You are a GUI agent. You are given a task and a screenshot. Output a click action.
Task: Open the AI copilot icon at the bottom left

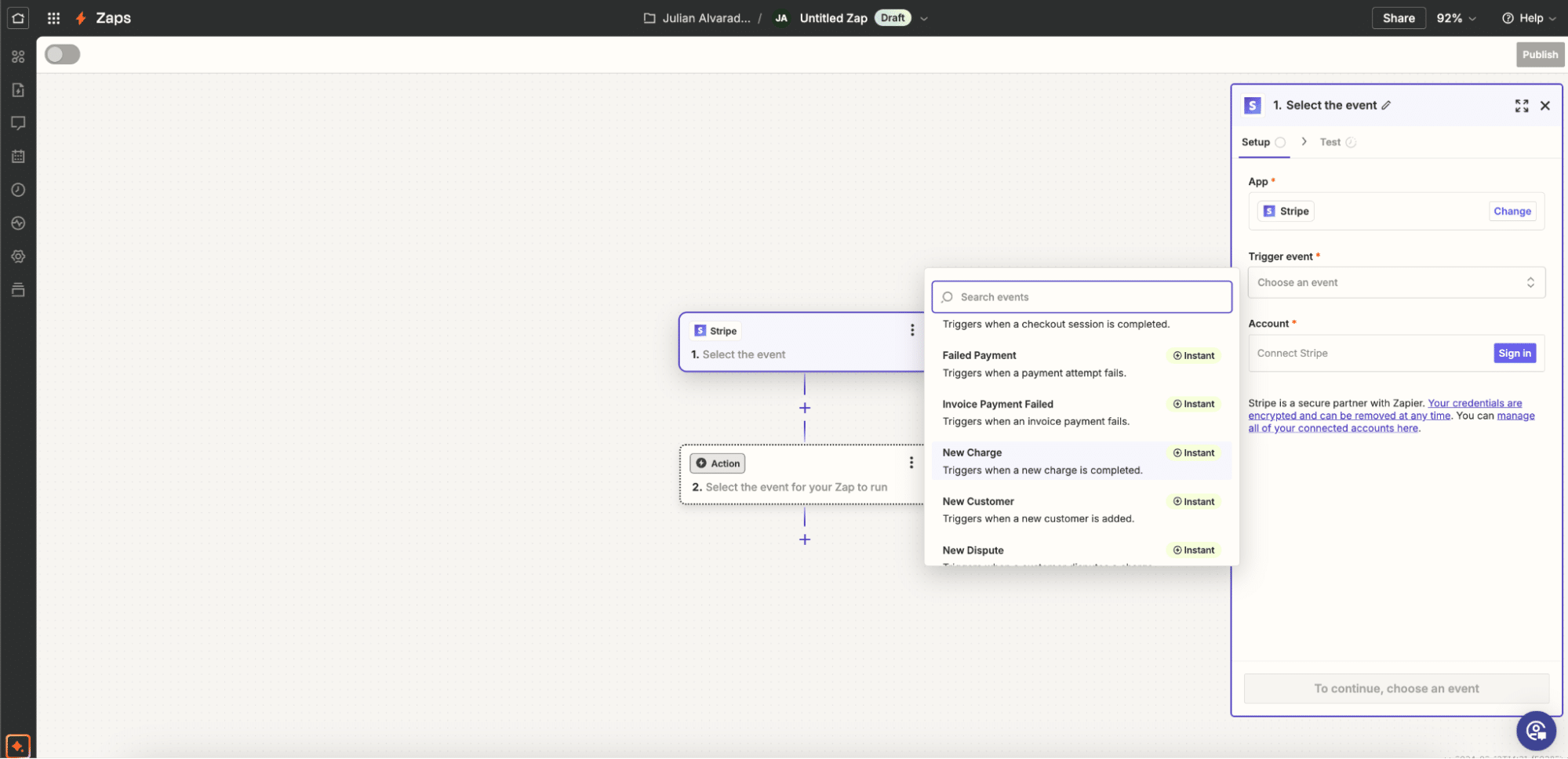click(18, 746)
